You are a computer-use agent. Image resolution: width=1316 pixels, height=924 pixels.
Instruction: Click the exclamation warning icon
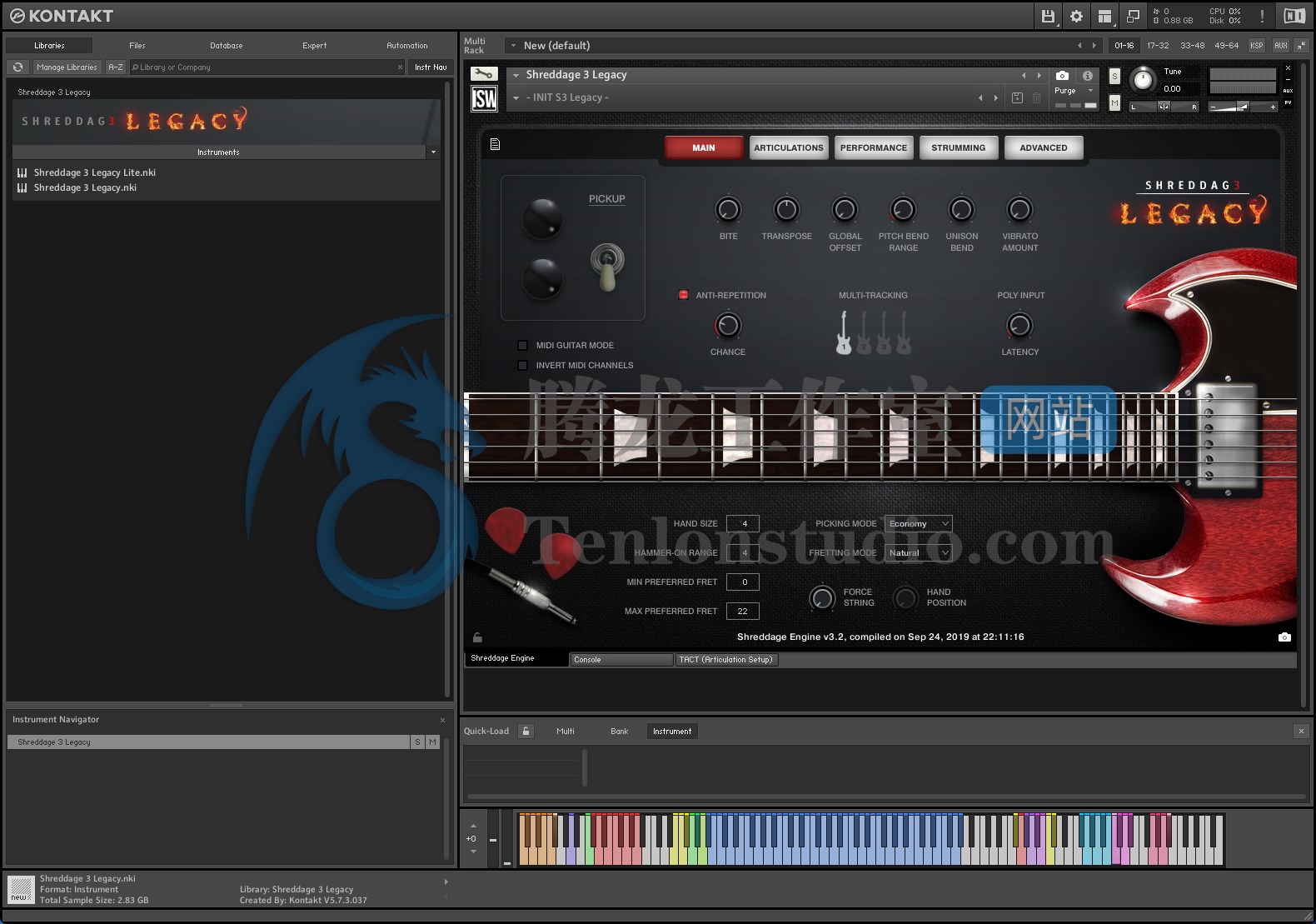point(1262,16)
